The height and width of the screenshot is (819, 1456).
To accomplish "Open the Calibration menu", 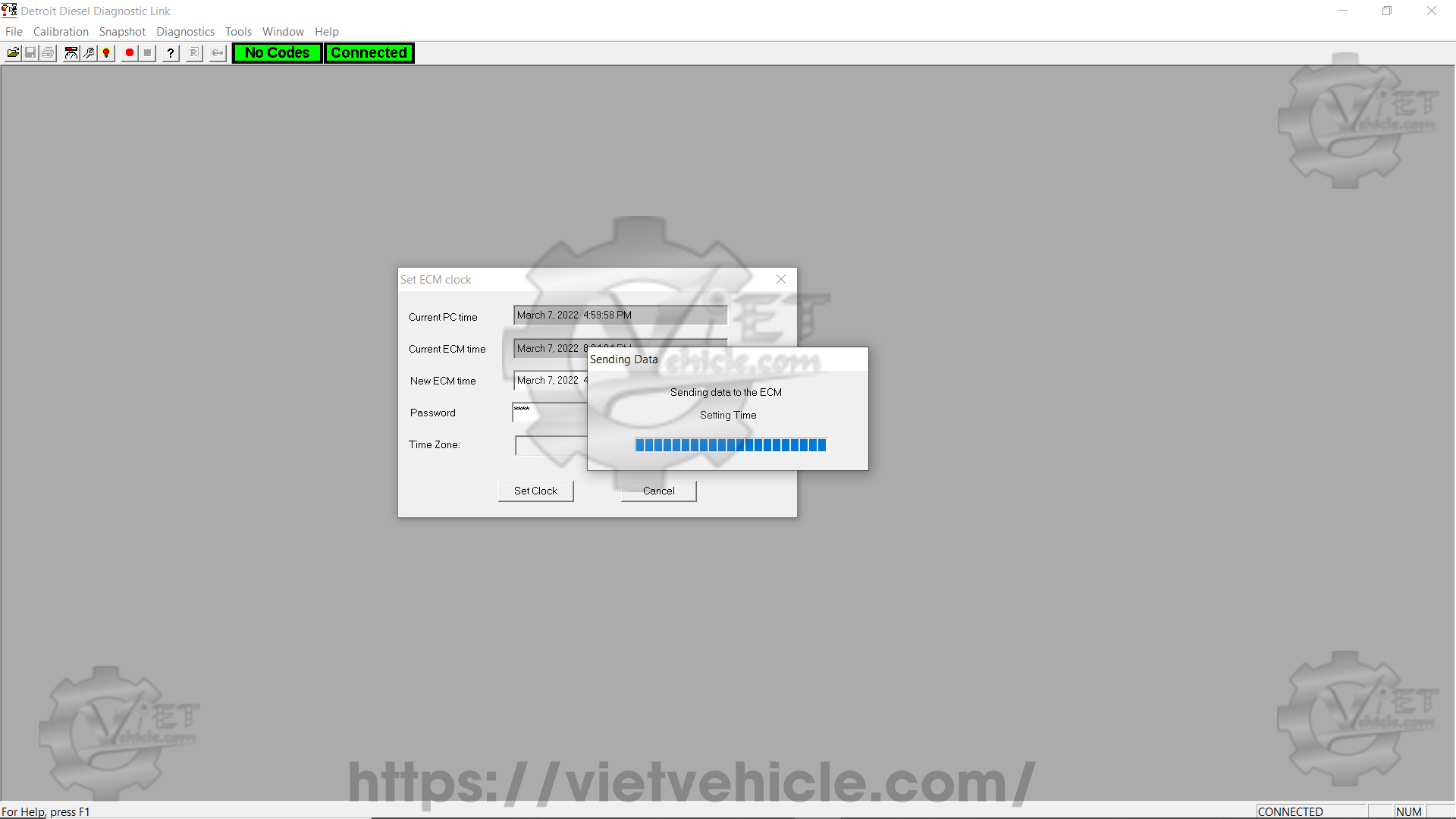I will coord(61,32).
